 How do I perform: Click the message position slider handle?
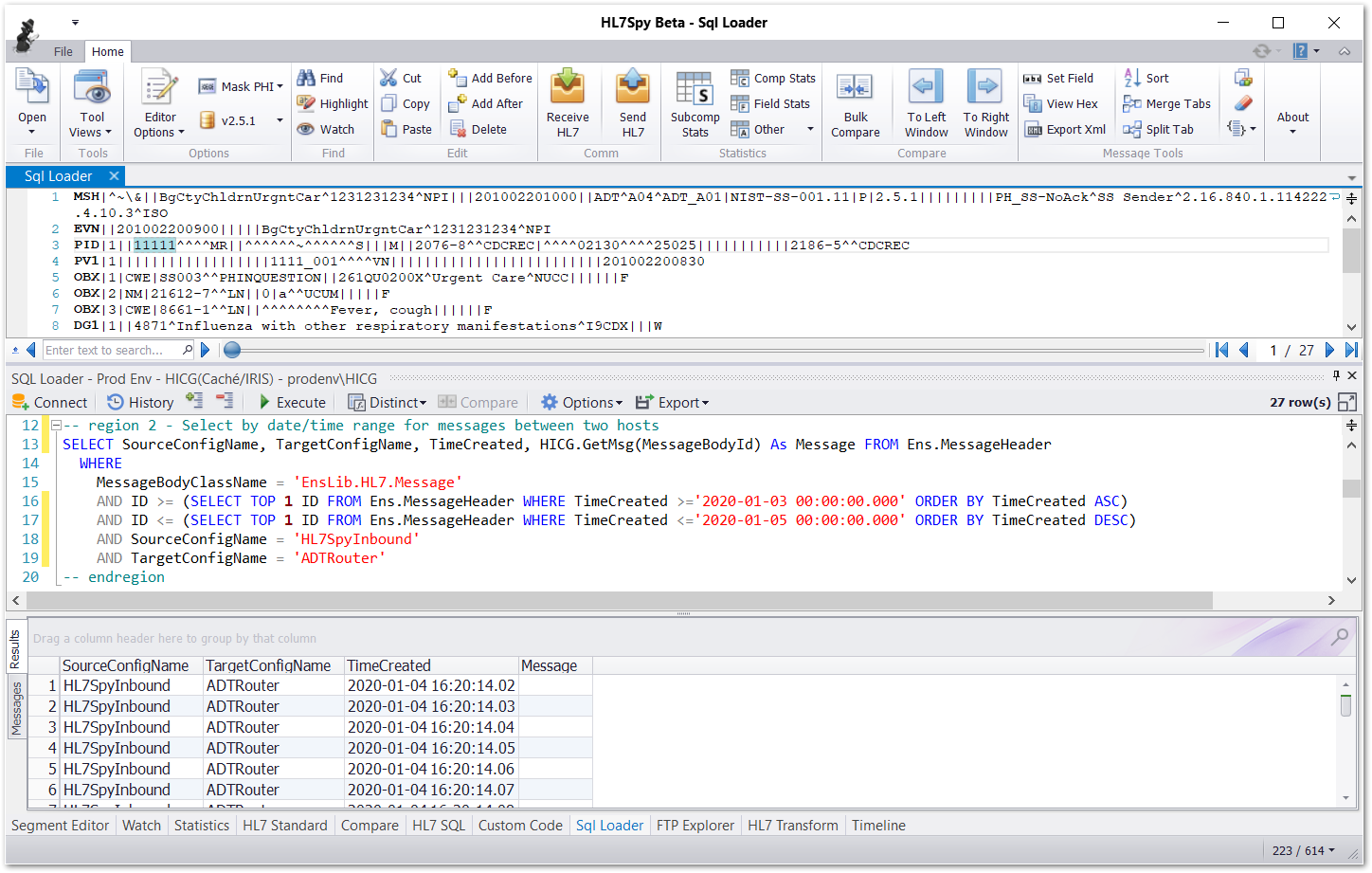[x=232, y=350]
